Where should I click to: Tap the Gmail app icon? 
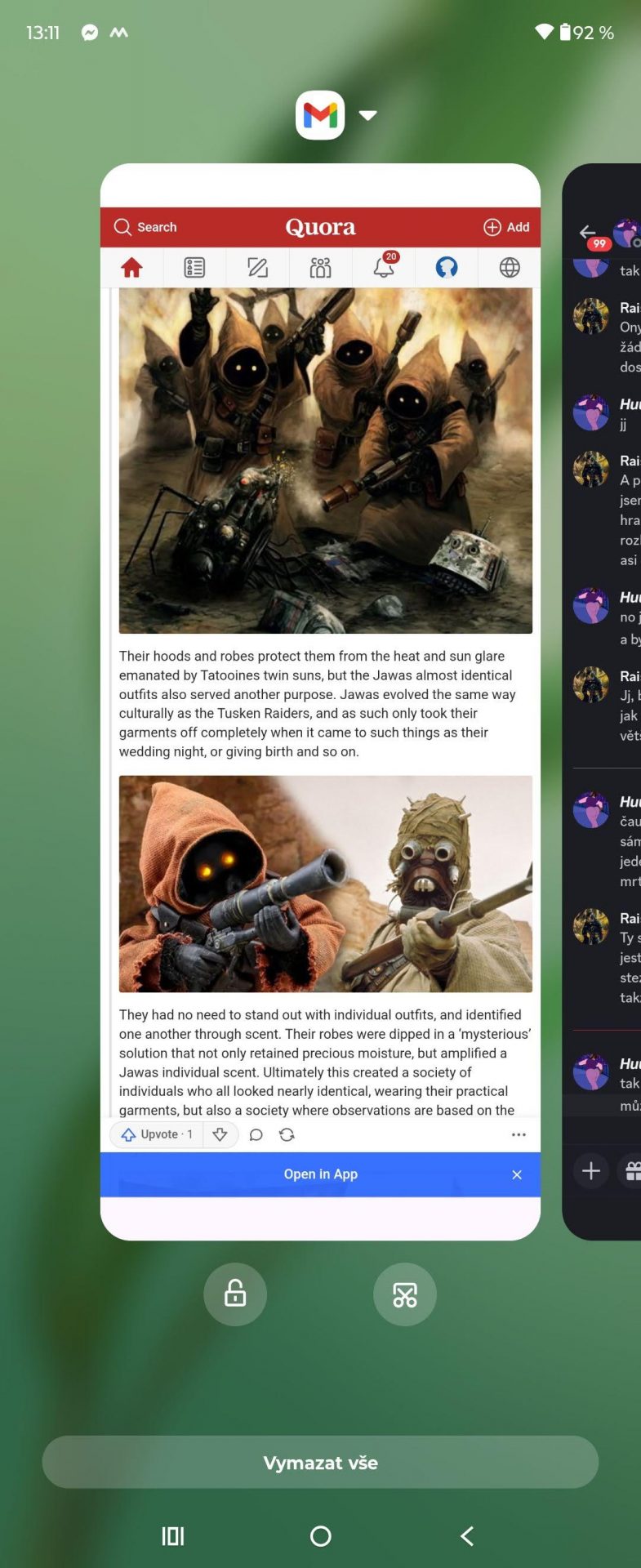point(320,115)
